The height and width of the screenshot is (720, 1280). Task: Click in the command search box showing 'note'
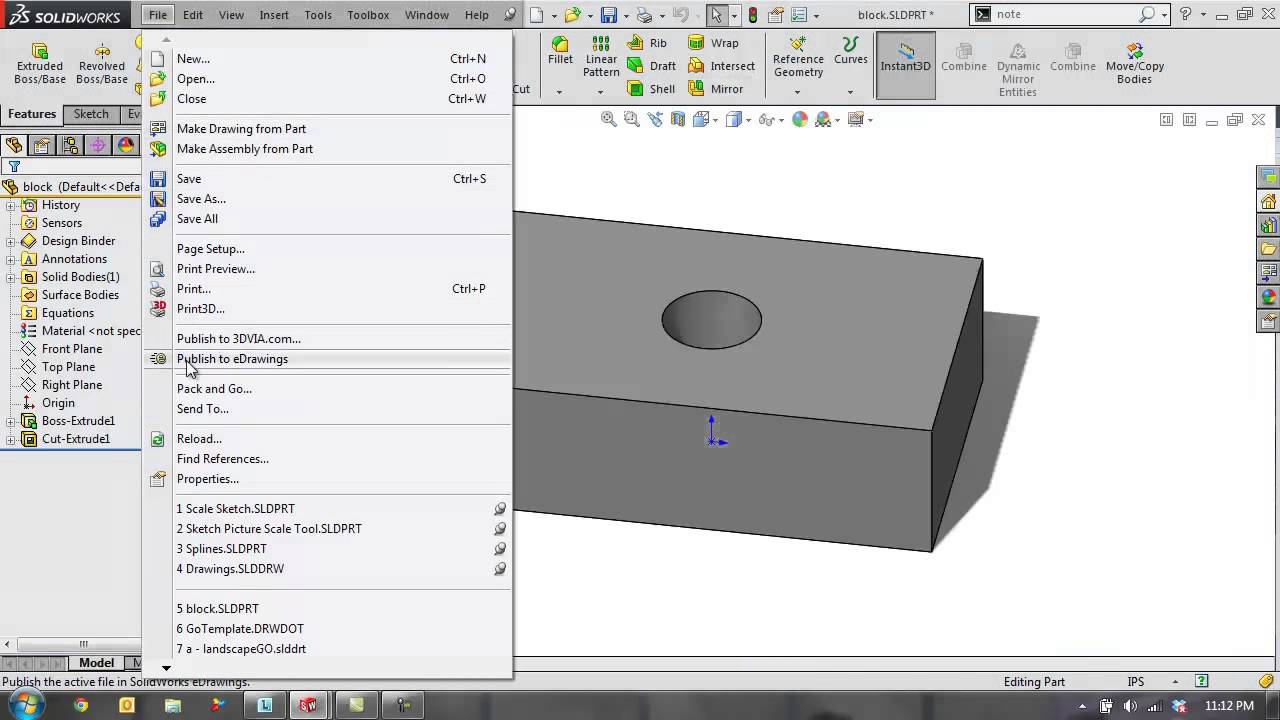click(1064, 15)
